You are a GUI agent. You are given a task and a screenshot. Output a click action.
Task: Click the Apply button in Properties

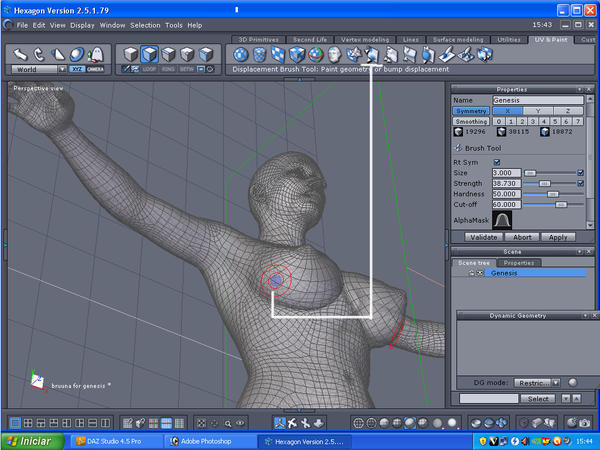click(558, 237)
